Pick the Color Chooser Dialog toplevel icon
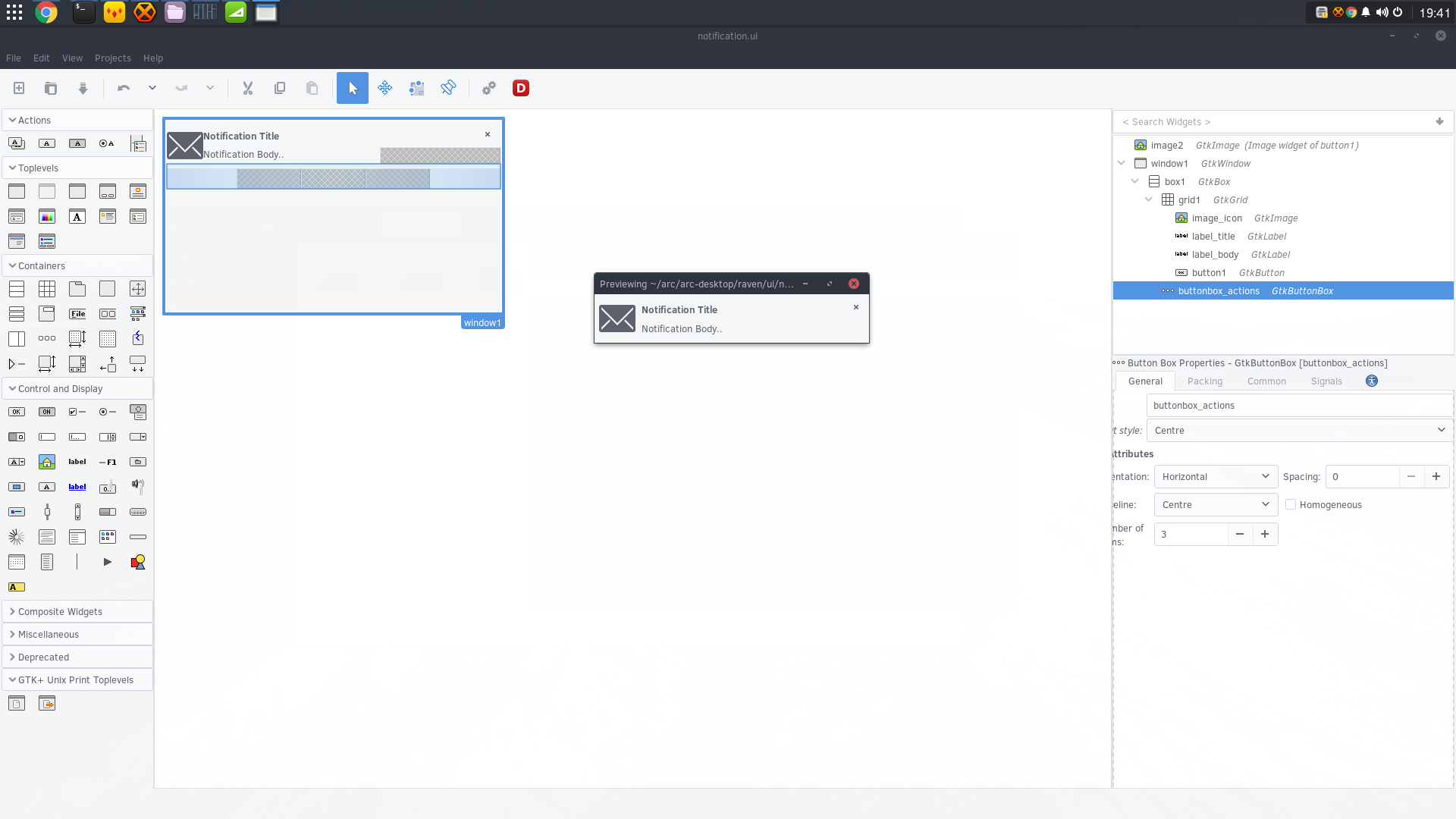Screen dimensions: 1456x819 [x=47, y=217]
